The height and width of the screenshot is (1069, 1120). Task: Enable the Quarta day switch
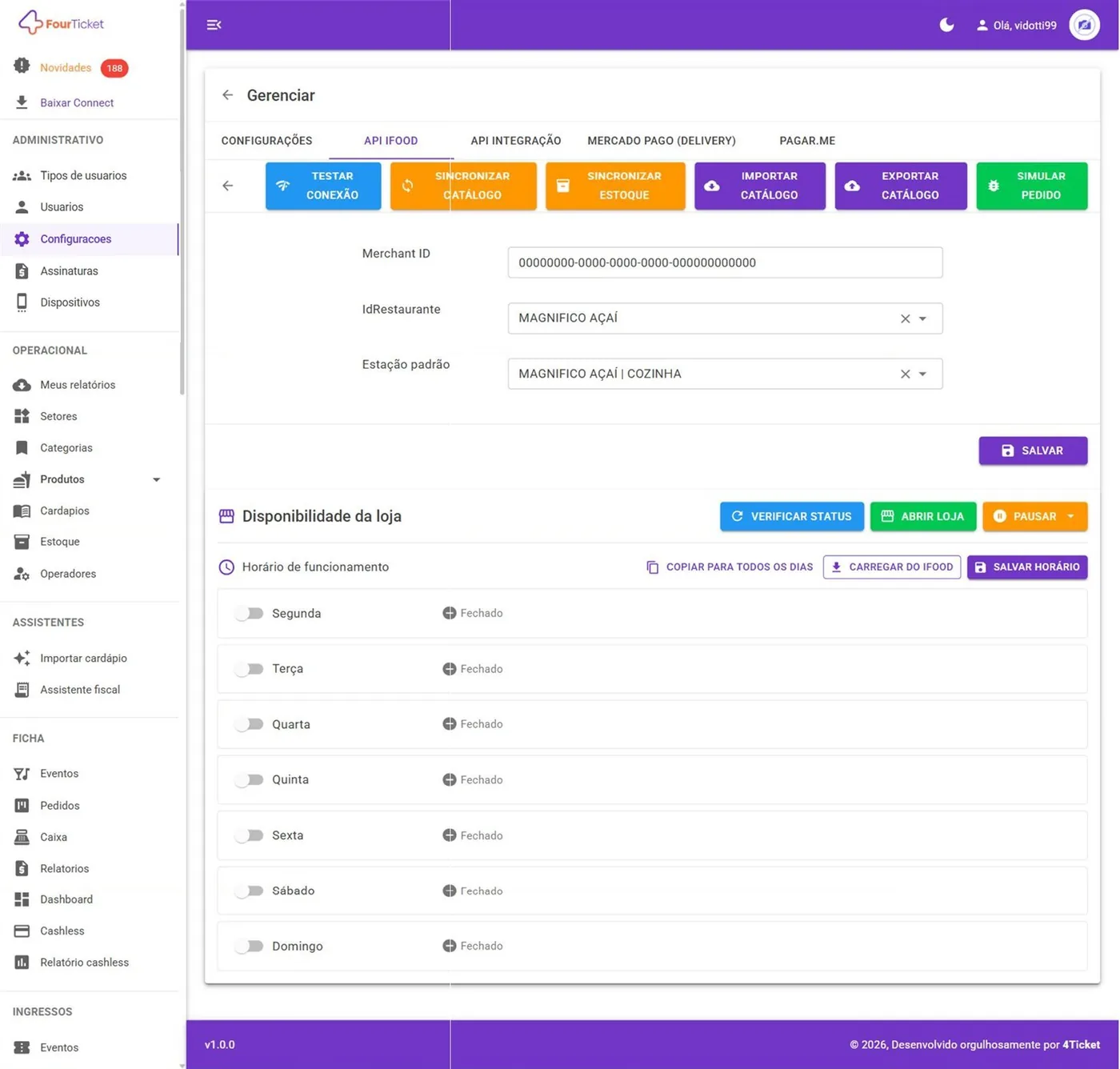[x=249, y=724]
